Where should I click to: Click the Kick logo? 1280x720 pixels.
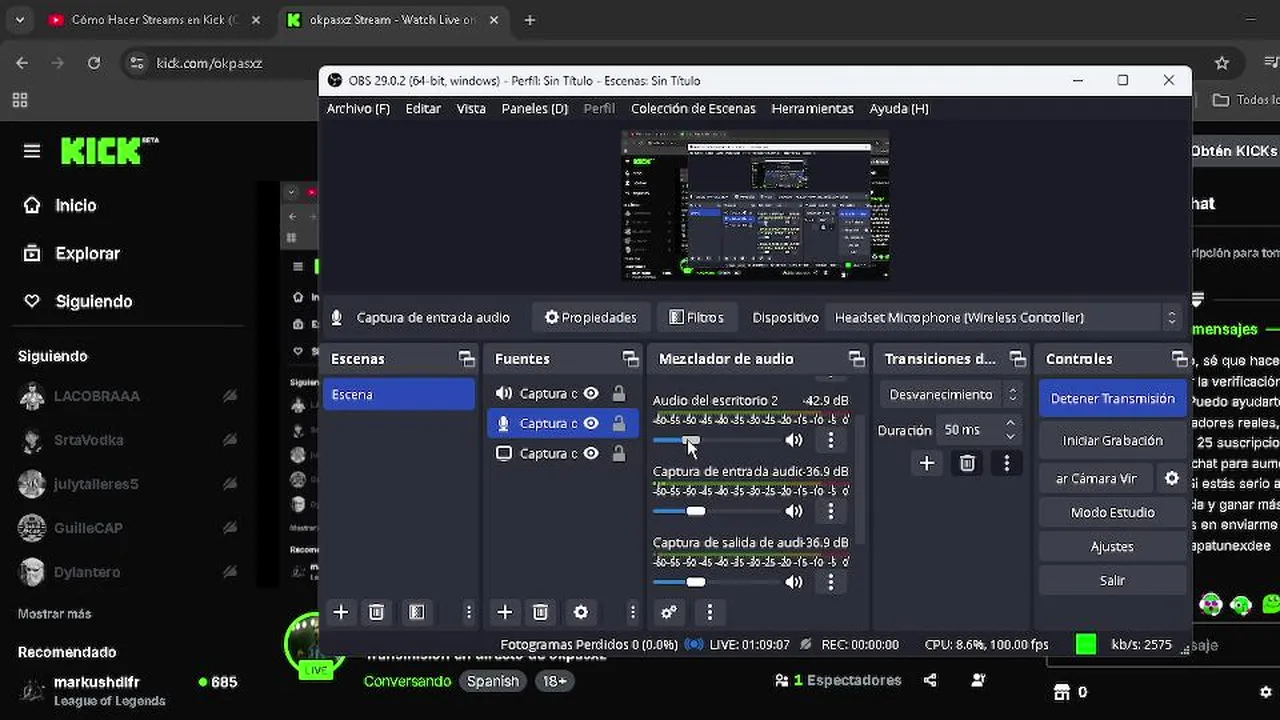point(109,151)
